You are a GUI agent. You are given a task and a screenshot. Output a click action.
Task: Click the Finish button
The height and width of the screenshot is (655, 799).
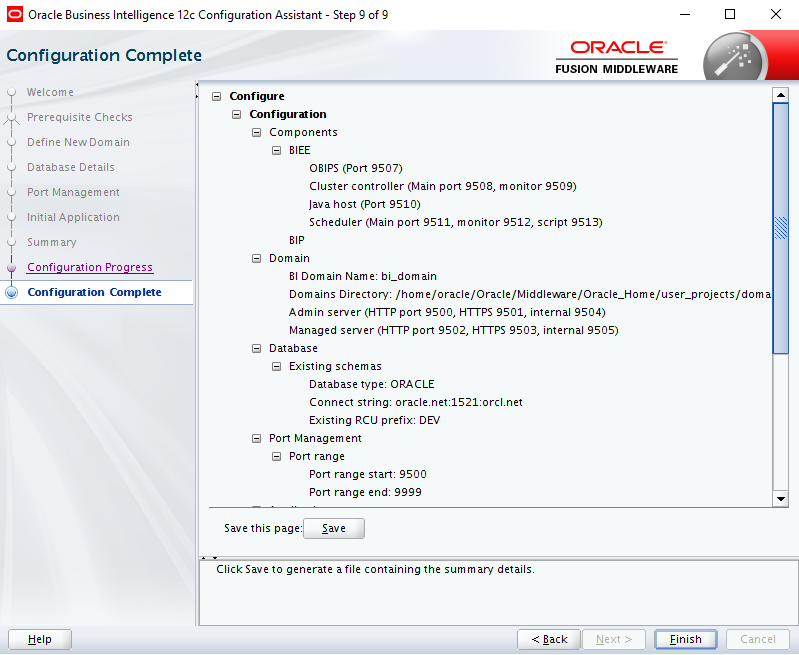point(686,639)
